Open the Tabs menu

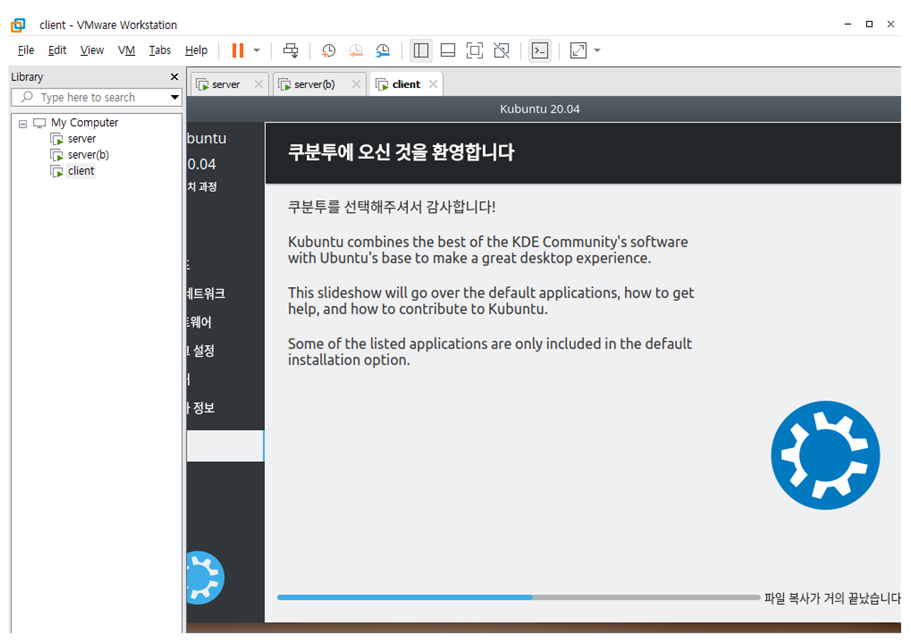pos(160,51)
